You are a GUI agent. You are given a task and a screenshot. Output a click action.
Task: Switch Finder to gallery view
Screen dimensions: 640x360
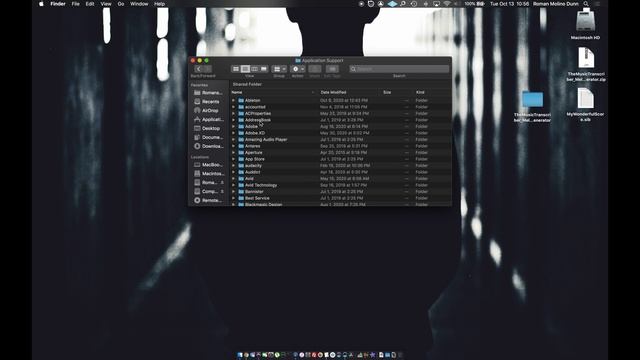point(264,69)
